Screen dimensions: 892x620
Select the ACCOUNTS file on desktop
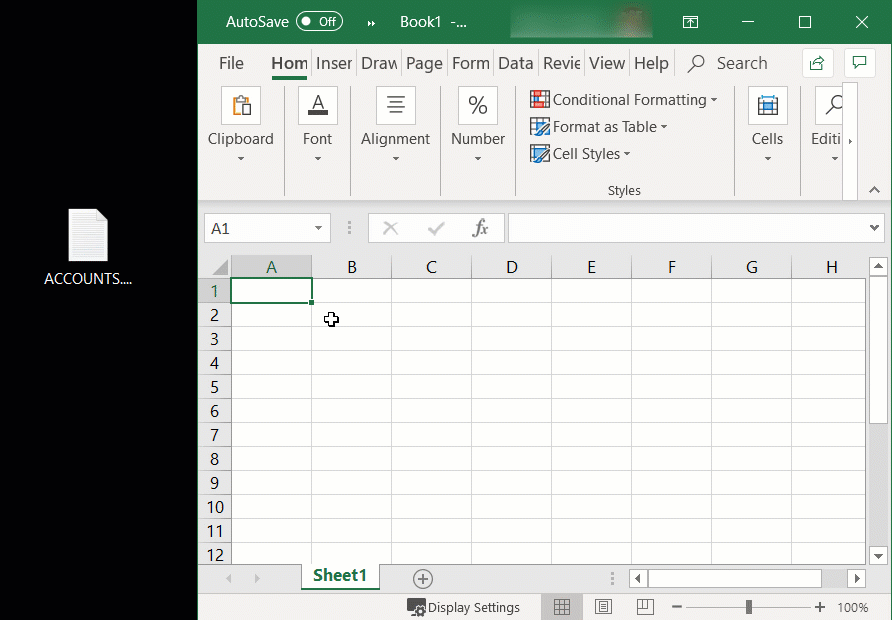pyautogui.click(x=88, y=247)
